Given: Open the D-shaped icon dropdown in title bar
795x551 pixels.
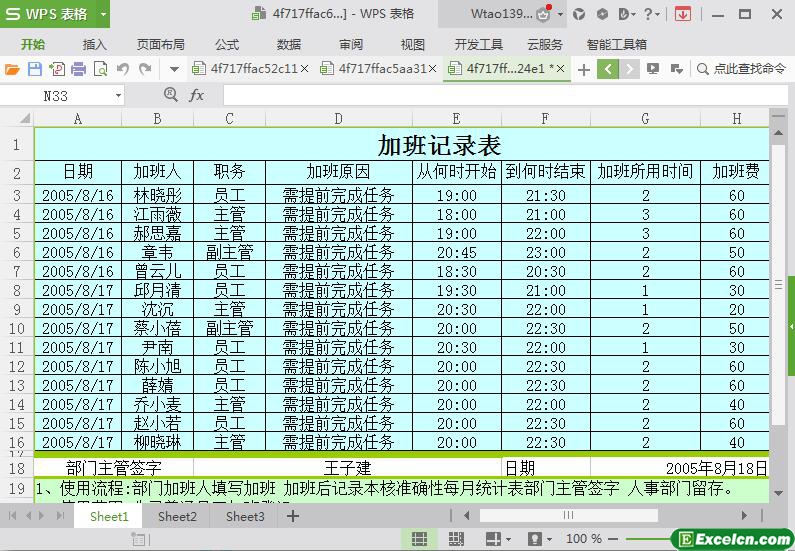Looking at the screenshot, I should (627, 14).
